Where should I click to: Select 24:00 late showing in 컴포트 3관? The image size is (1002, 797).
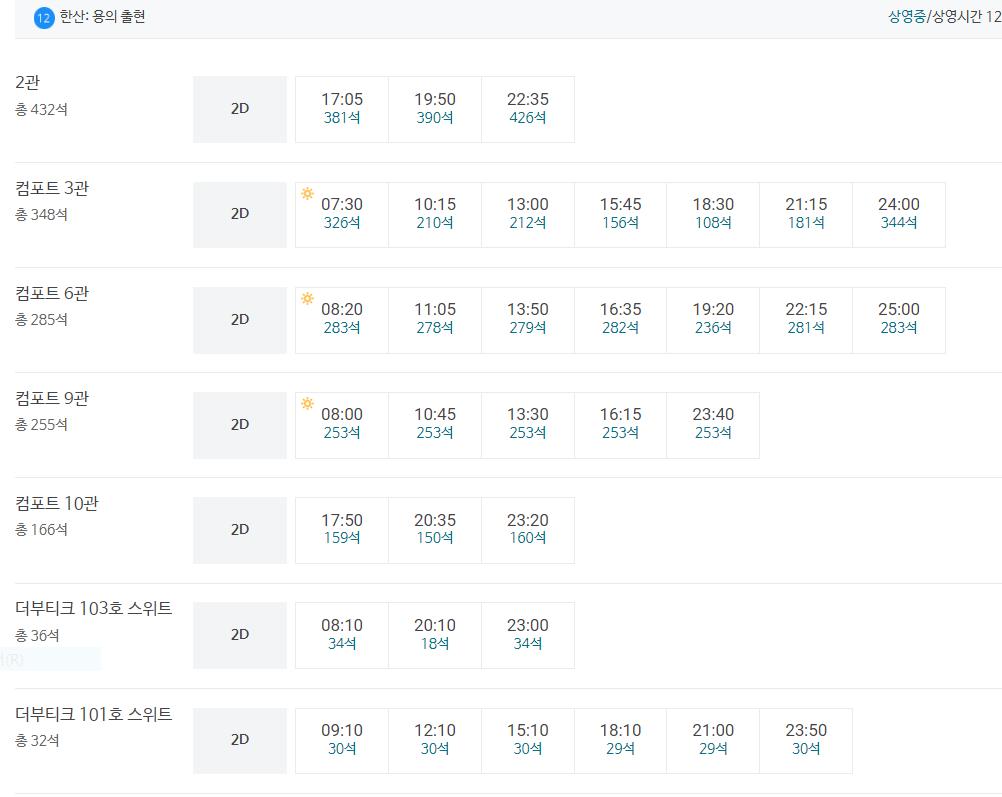click(898, 215)
